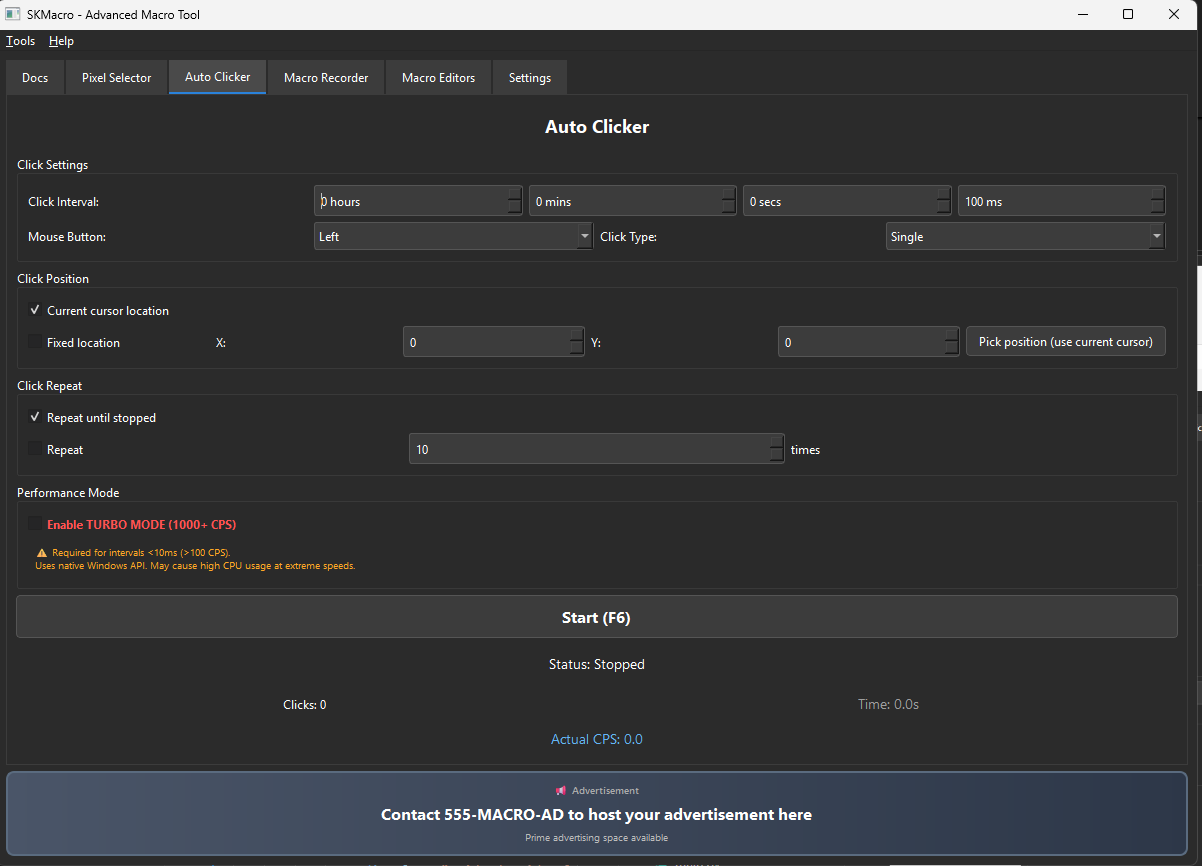Image resolution: width=1202 pixels, height=866 pixels.
Task: Click the Time: 0.0s readout
Action: tap(888, 704)
